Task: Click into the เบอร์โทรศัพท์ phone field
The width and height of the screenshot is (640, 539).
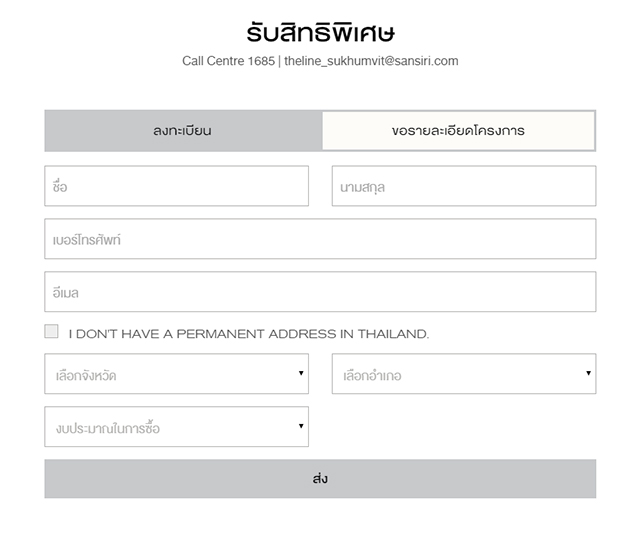Action: coord(320,239)
